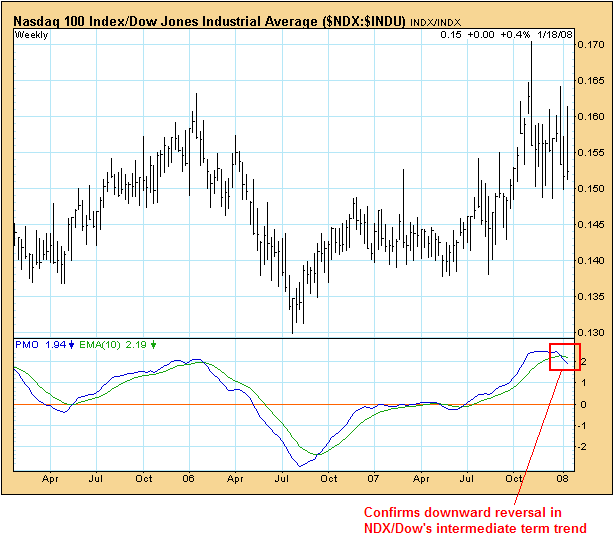The height and width of the screenshot is (540, 614).
Task: Click the 1/18/08 date in the header
Action: click(557, 35)
